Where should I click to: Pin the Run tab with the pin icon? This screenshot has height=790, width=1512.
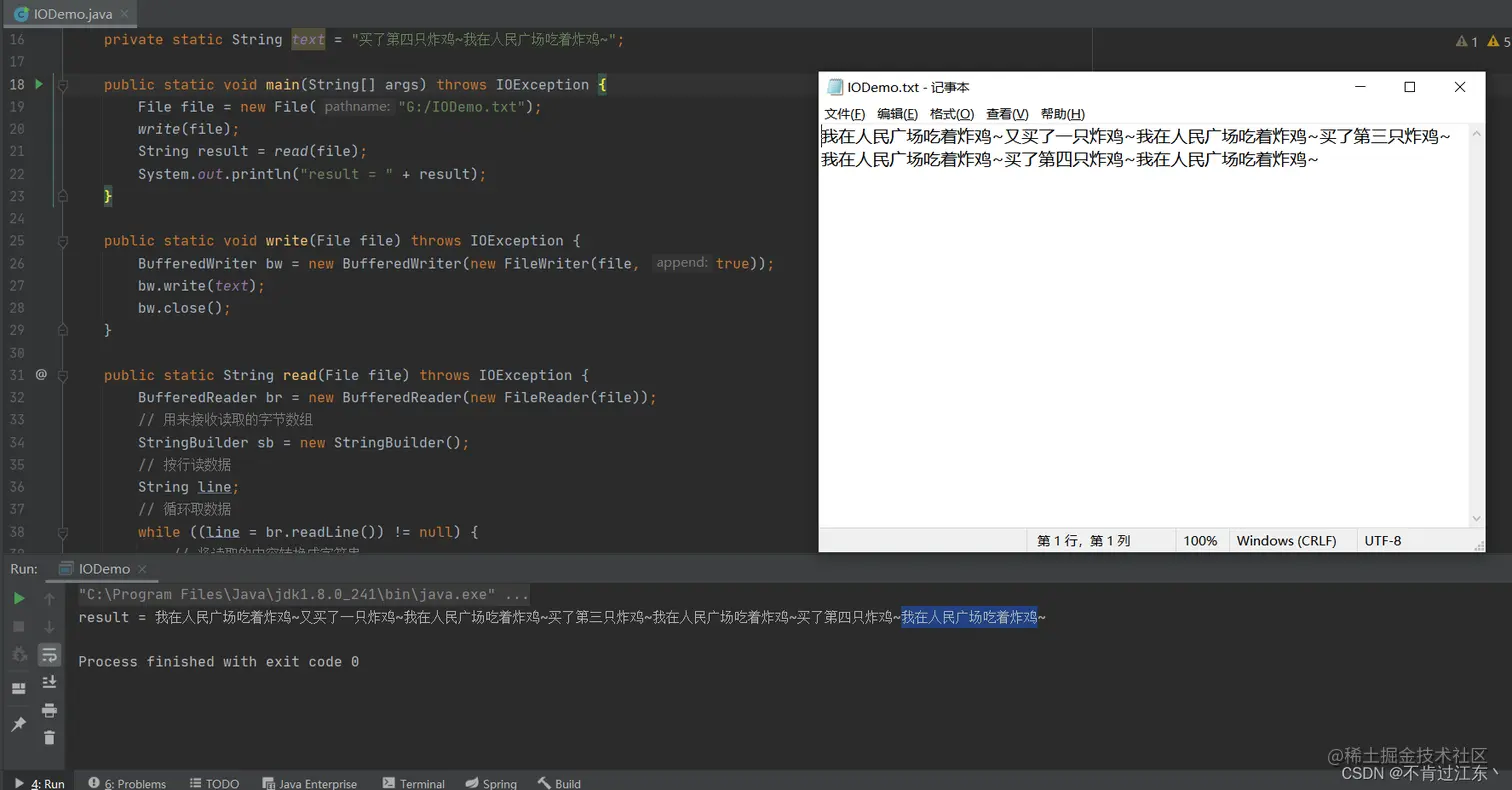(x=19, y=724)
